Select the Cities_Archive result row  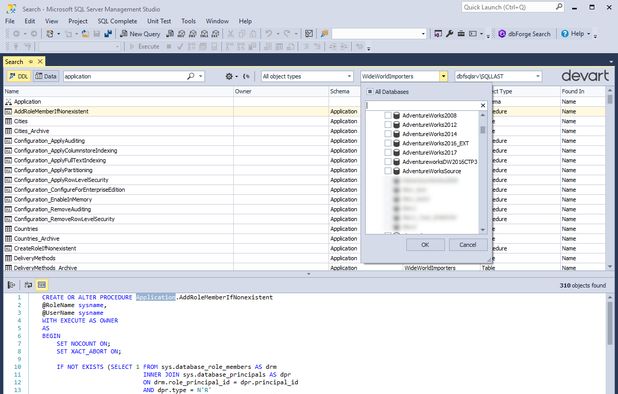tap(304, 131)
